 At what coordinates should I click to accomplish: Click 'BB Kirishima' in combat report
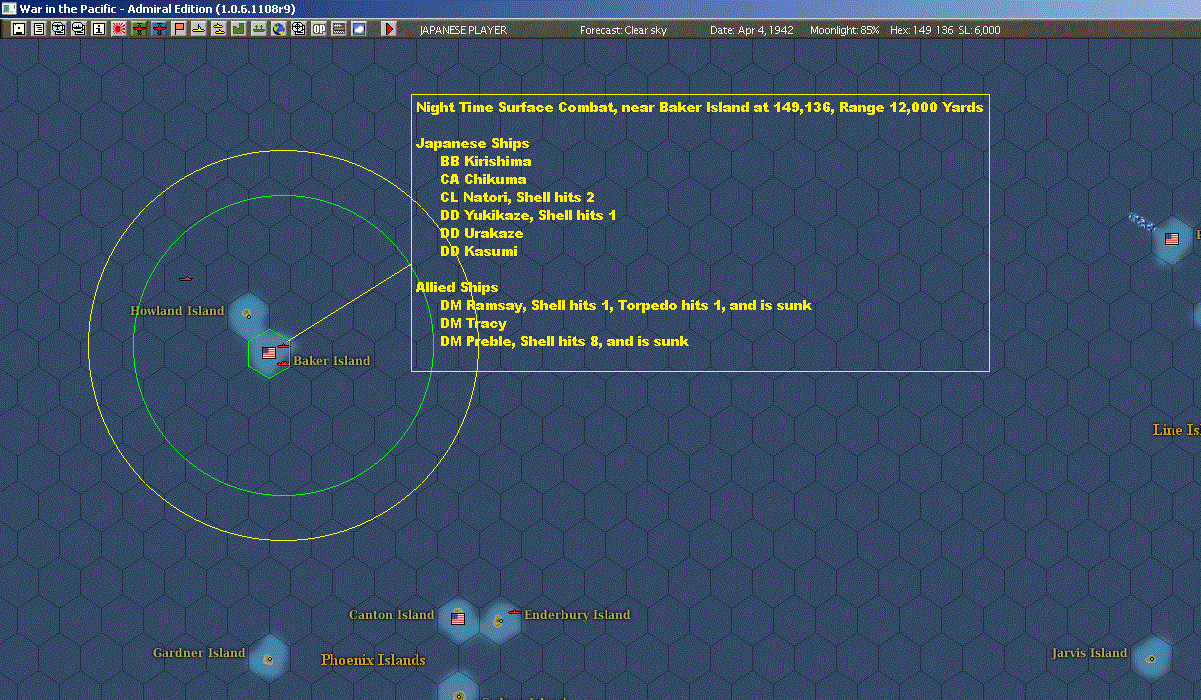pos(485,161)
